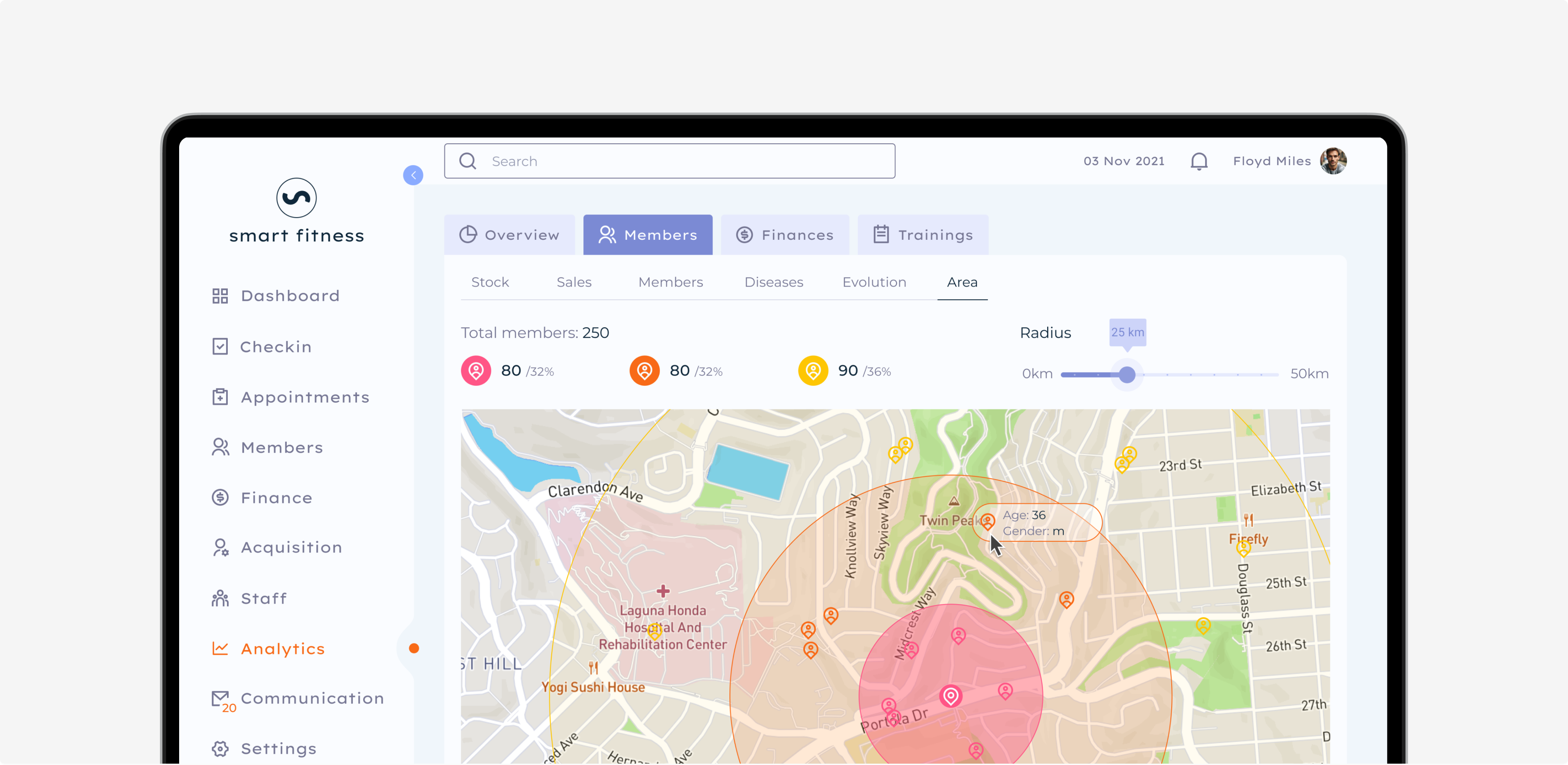Click the date 03 Nov 2021
This screenshot has height=765, width=1568.
[1124, 161]
